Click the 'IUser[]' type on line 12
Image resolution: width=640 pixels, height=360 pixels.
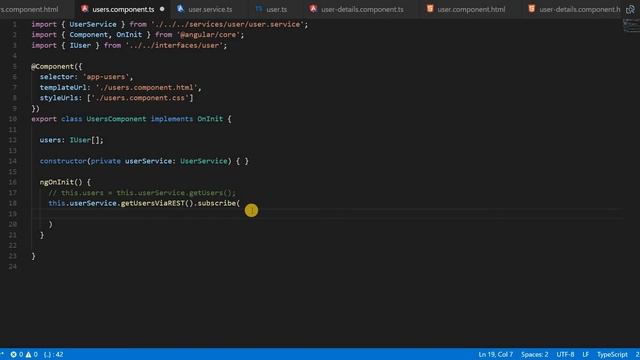pos(84,140)
